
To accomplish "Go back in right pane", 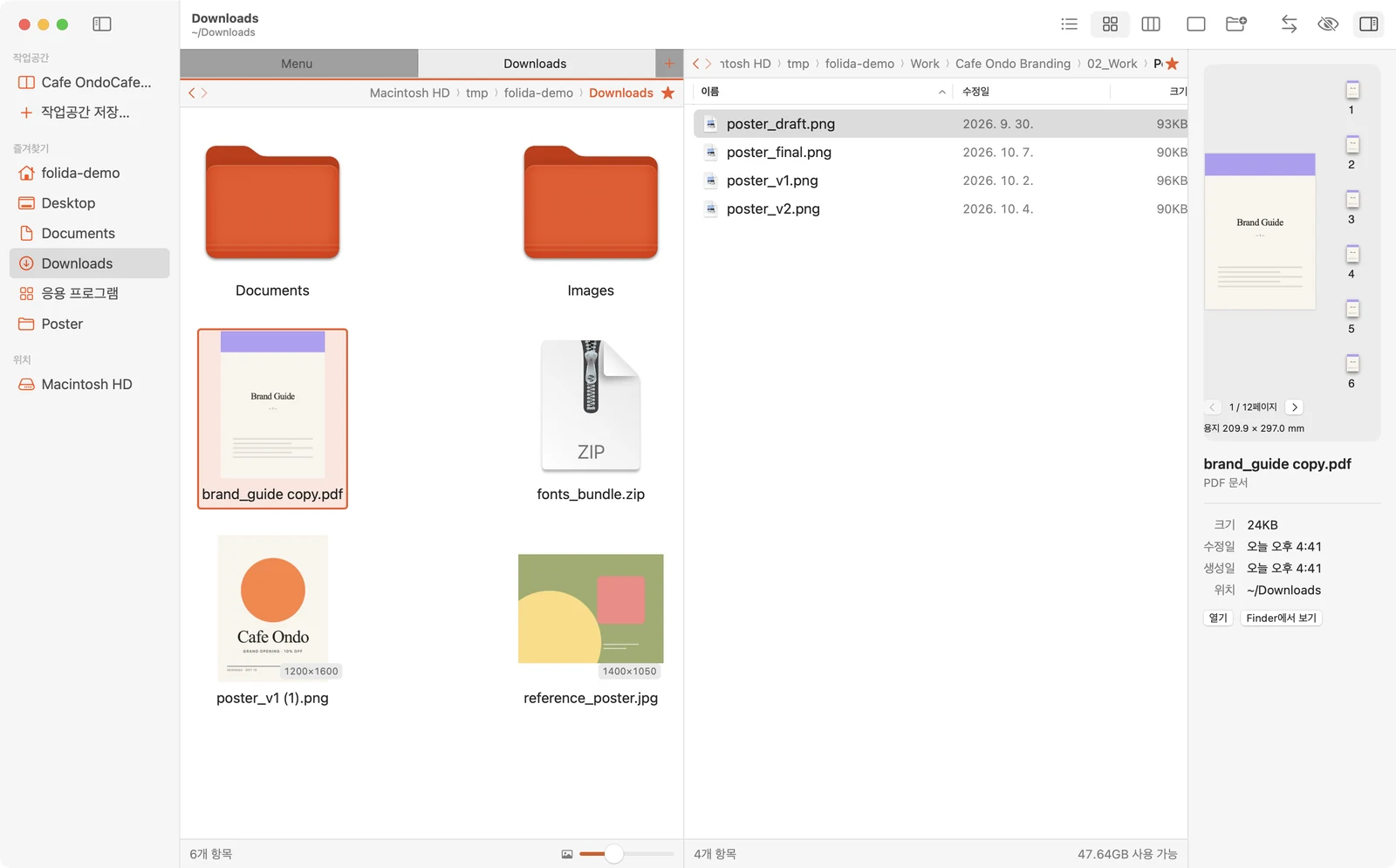I will 696,64.
